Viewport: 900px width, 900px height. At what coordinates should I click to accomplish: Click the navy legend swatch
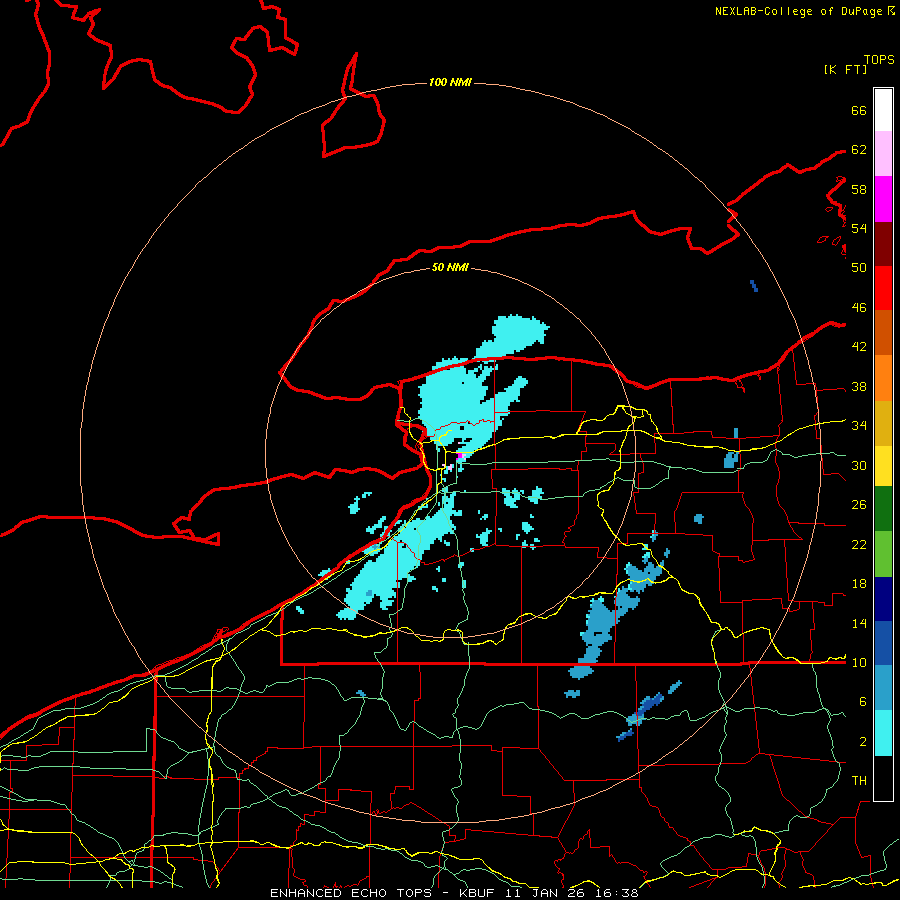coord(883,599)
